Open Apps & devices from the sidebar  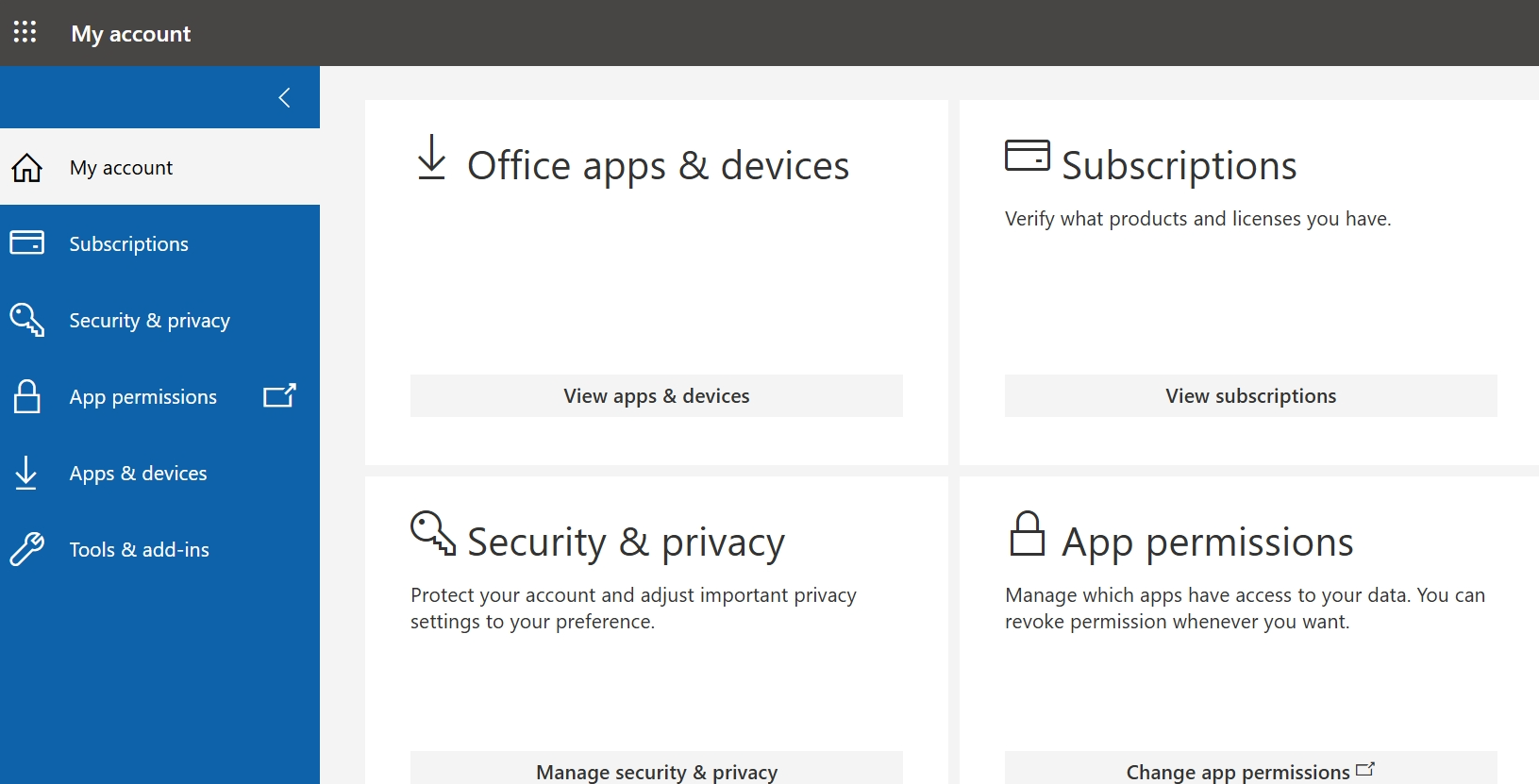tap(159, 473)
